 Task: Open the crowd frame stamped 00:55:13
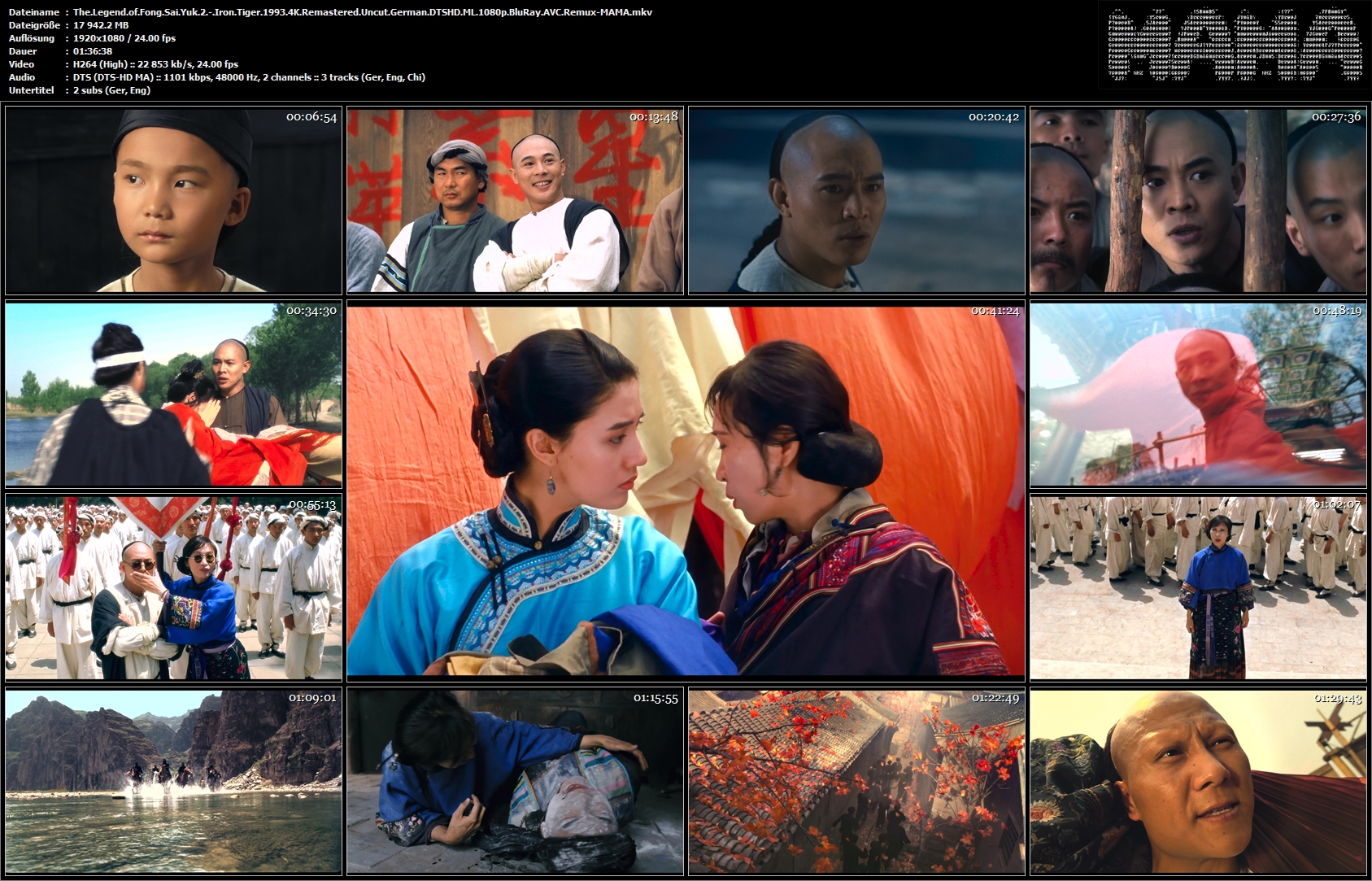click(173, 588)
